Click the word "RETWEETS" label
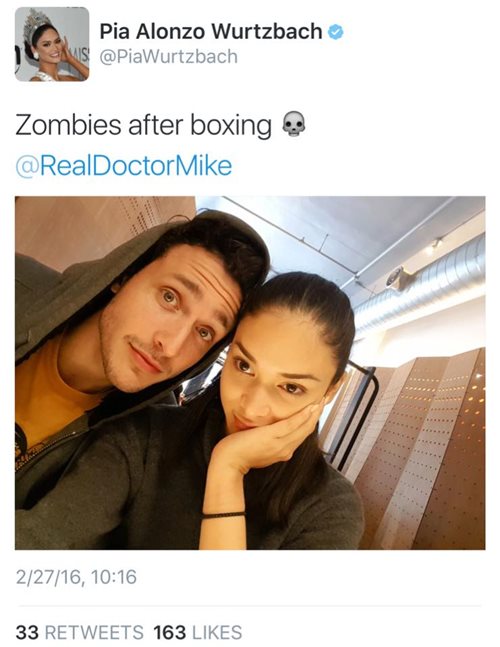The height and width of the screenshot is (647, 500). tap(94, 633)
